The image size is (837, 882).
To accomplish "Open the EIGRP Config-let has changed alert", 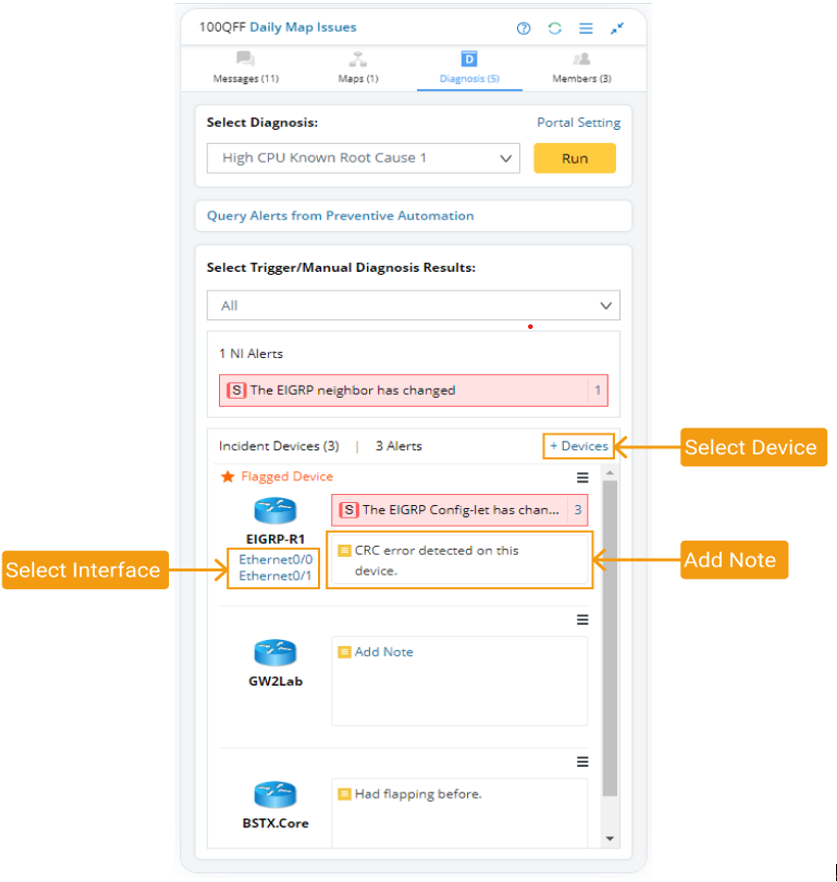I will (x=460, y=510).
